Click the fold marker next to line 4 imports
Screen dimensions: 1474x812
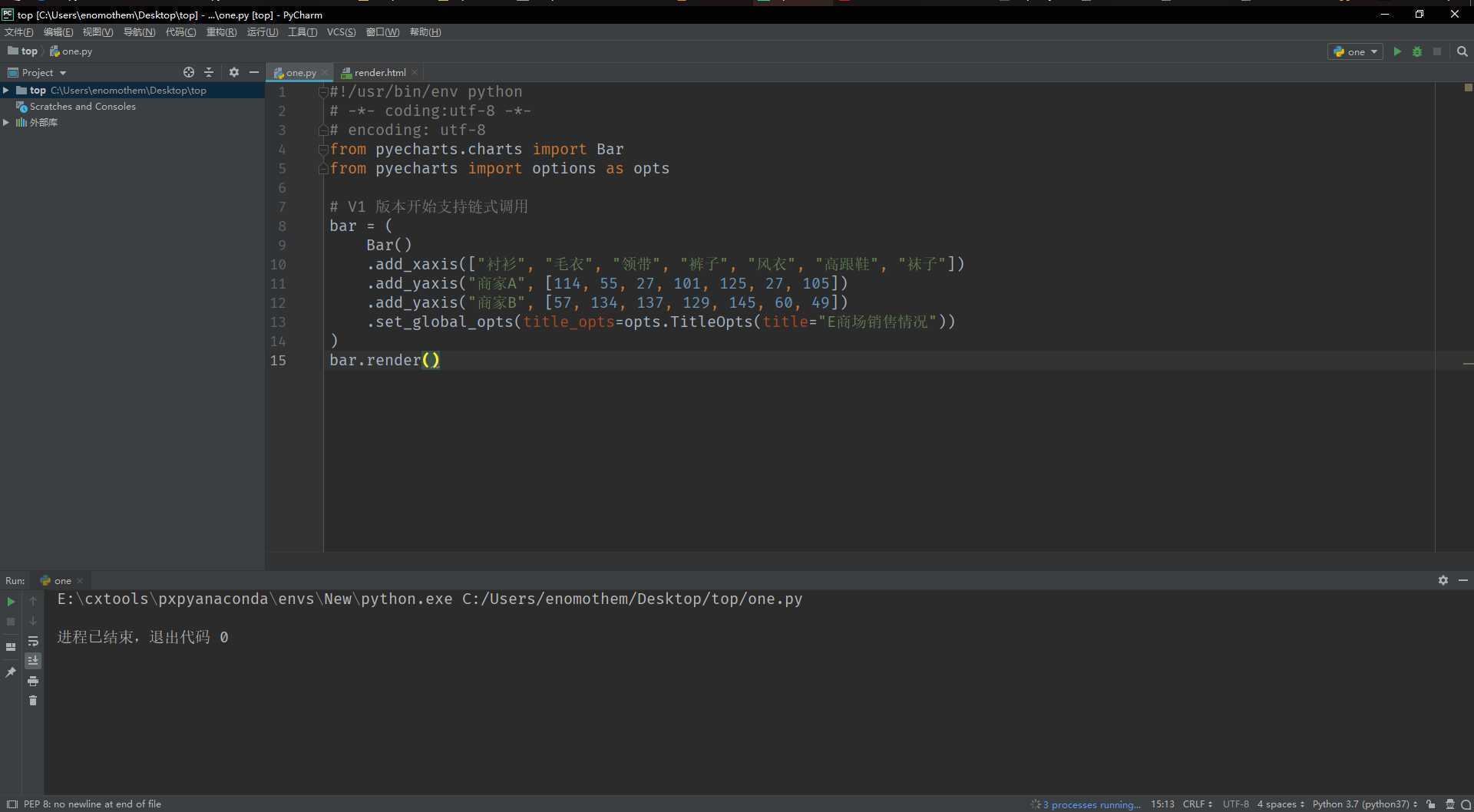[x=323, y=150]
